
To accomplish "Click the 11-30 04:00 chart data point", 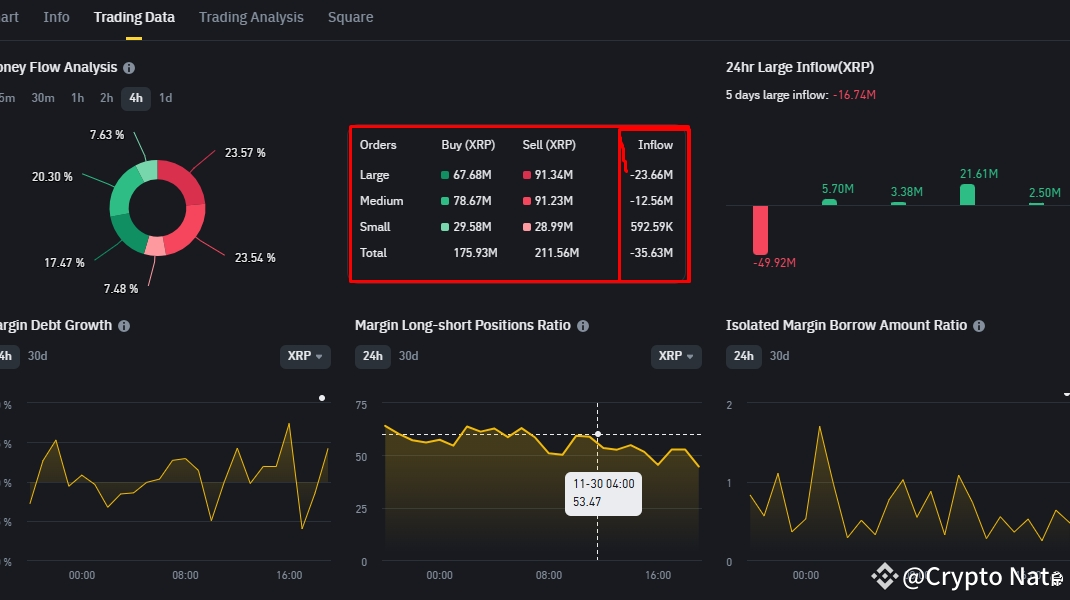I will point(598,434).
